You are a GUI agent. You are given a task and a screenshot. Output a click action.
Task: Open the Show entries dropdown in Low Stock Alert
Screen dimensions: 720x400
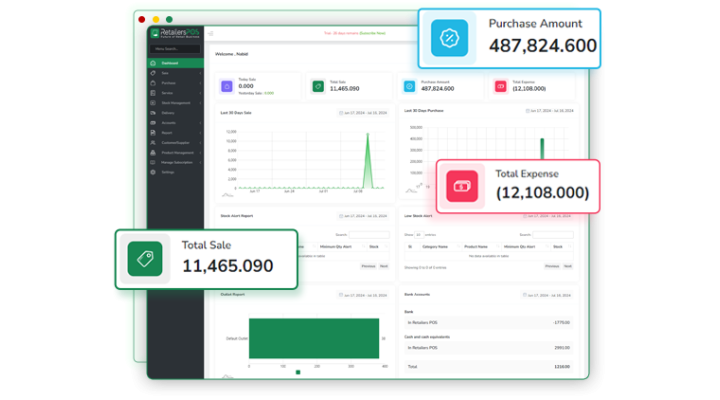click(419, 235)
